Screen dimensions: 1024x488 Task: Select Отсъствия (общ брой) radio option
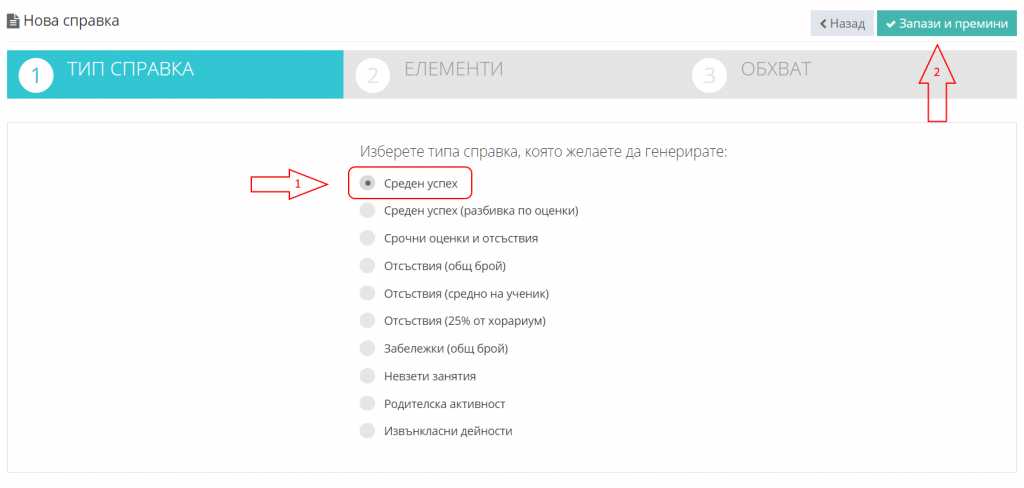coord(368,266)
